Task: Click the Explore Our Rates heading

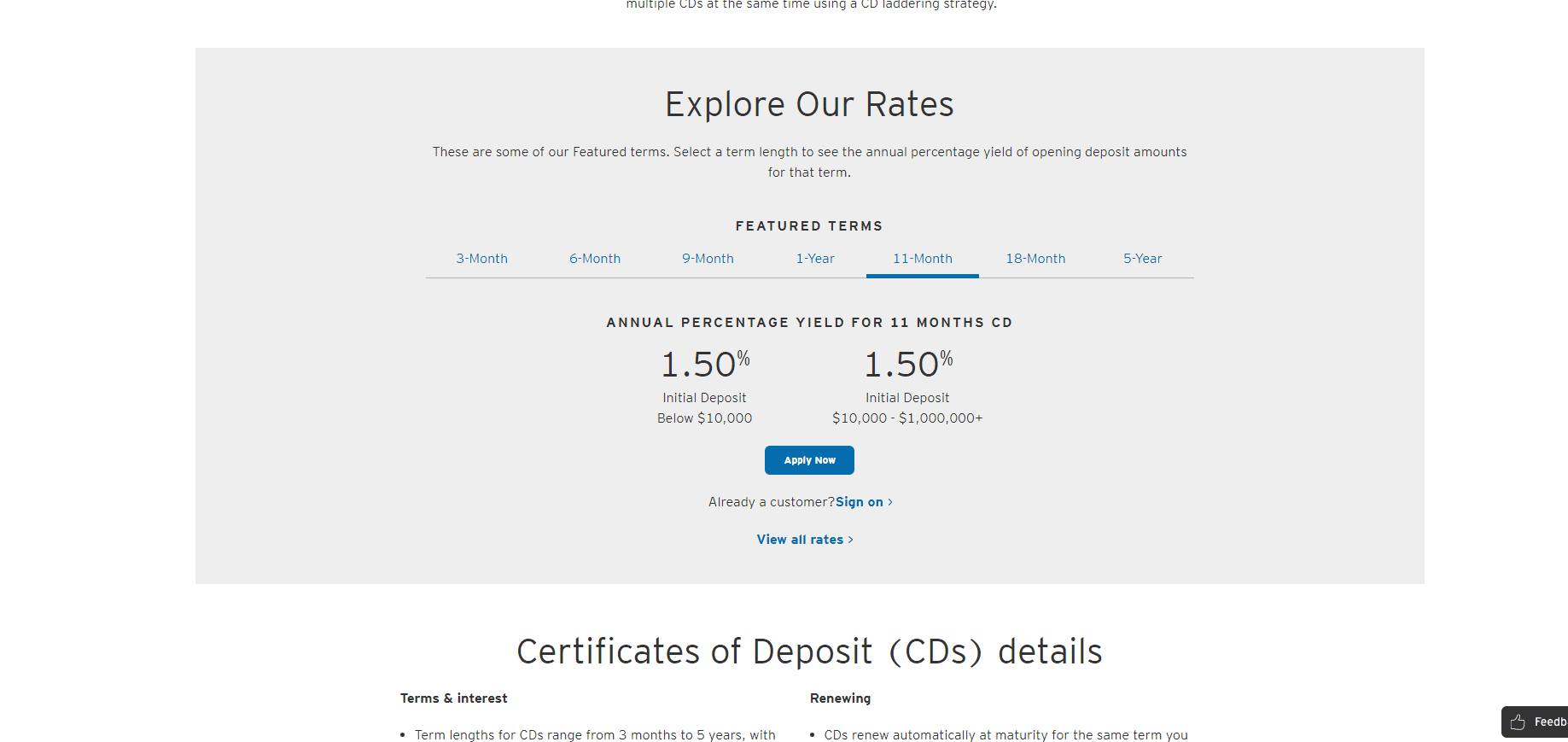Action: [x=809, y=104]
